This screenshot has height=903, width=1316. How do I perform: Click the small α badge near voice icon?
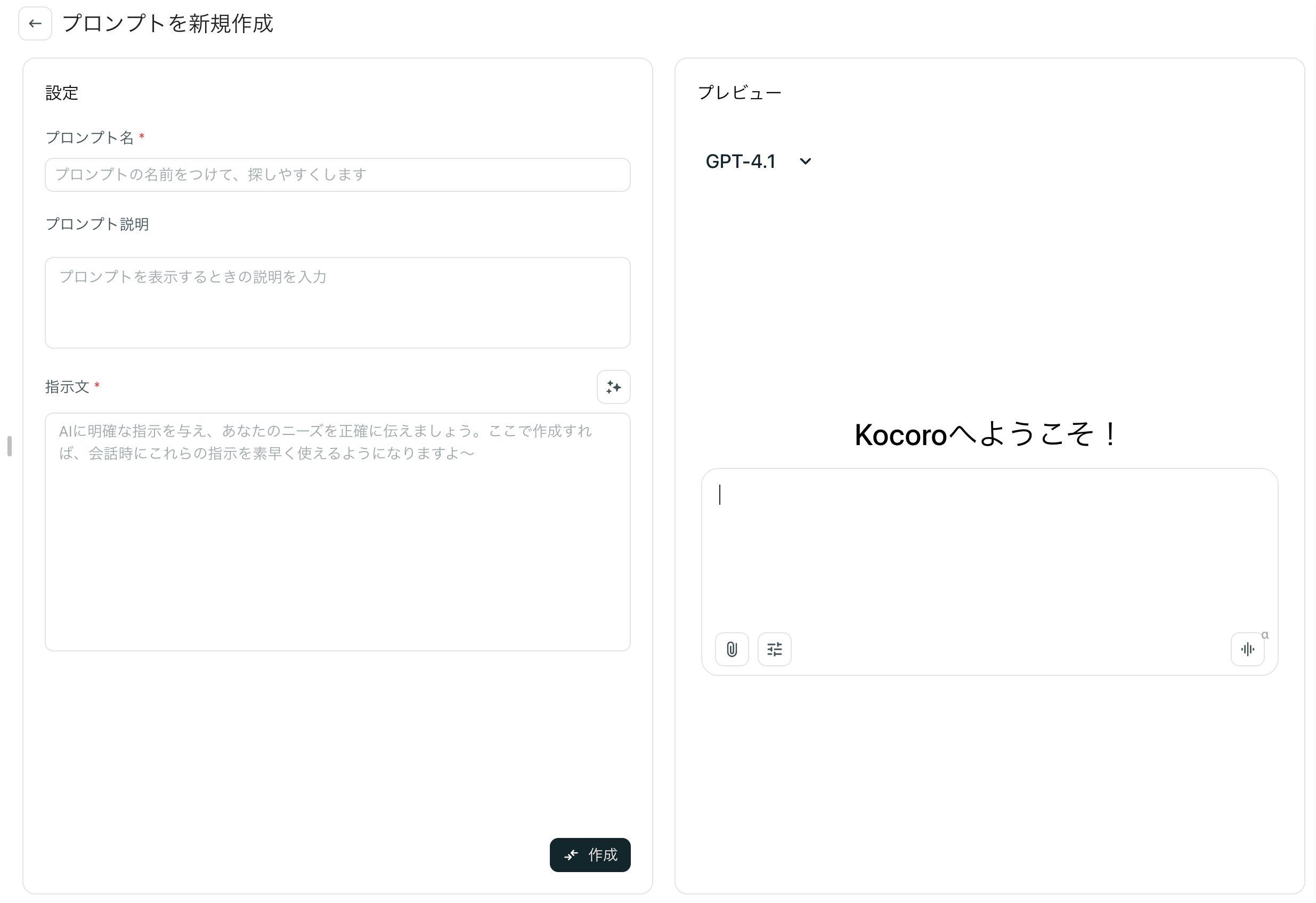[x=1264, y=635]
